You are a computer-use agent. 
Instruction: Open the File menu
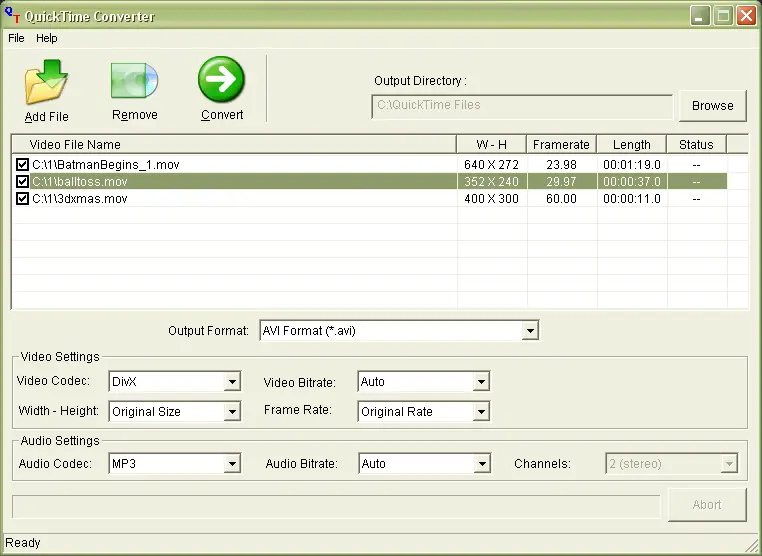pyautogui.click(x=16, y=38)
